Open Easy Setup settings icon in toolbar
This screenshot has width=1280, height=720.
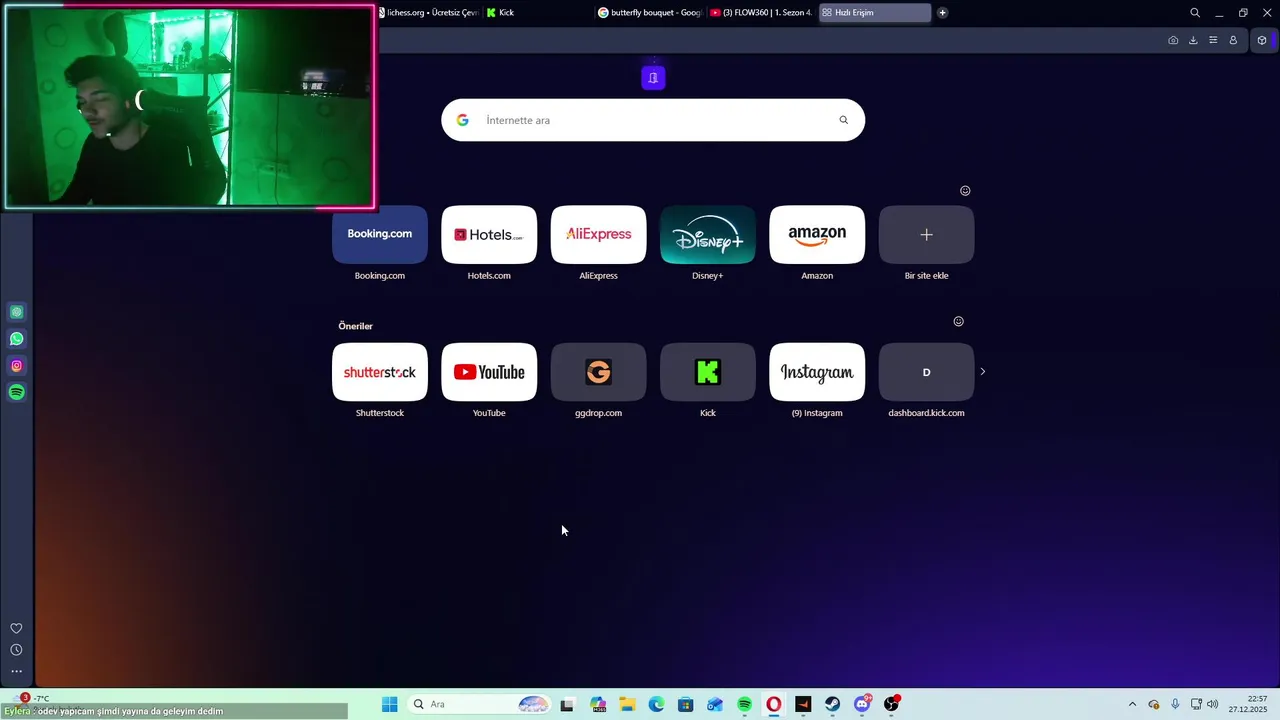[x=1213, y=40]
